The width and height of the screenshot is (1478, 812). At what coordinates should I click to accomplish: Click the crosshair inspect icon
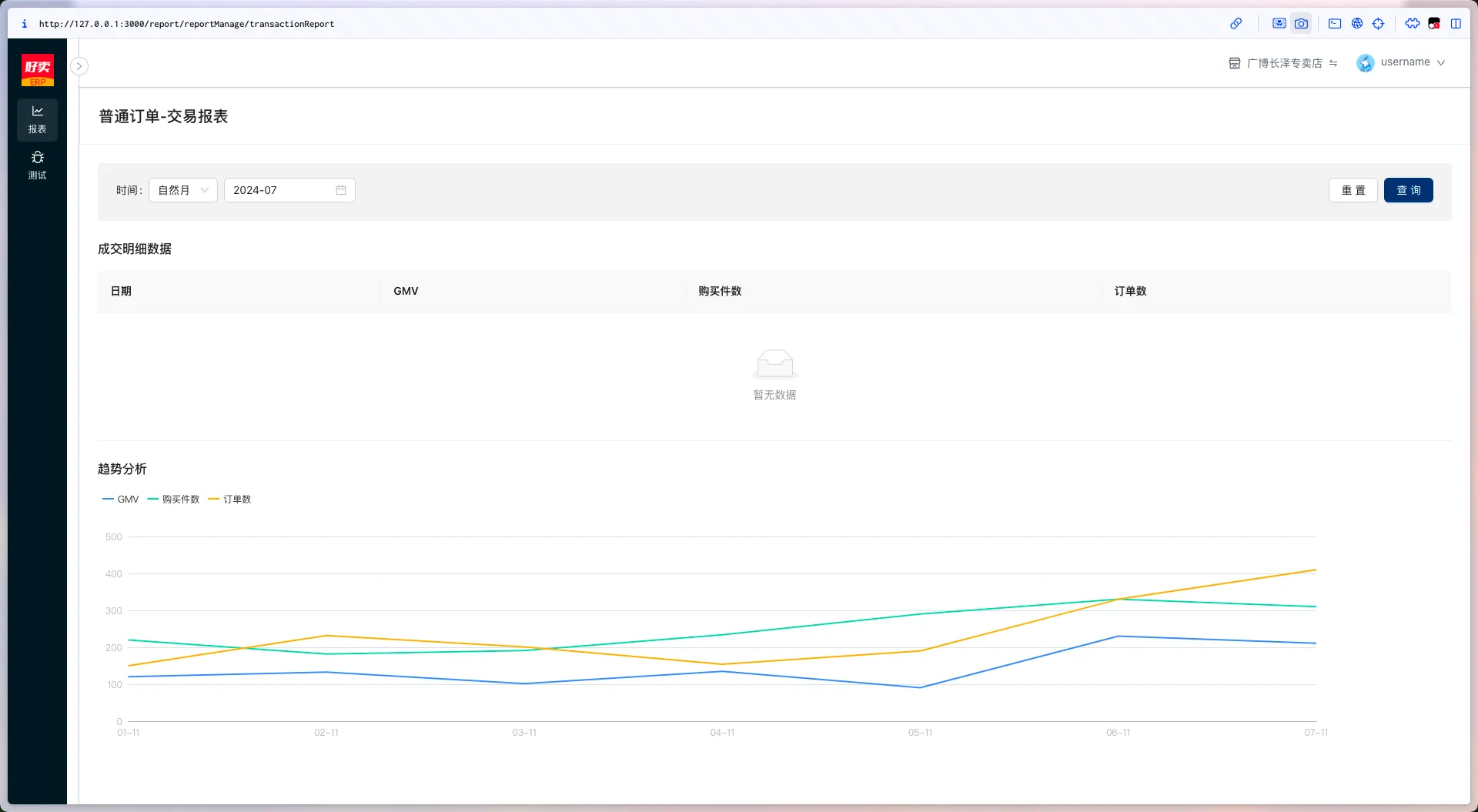(1379, 24)
